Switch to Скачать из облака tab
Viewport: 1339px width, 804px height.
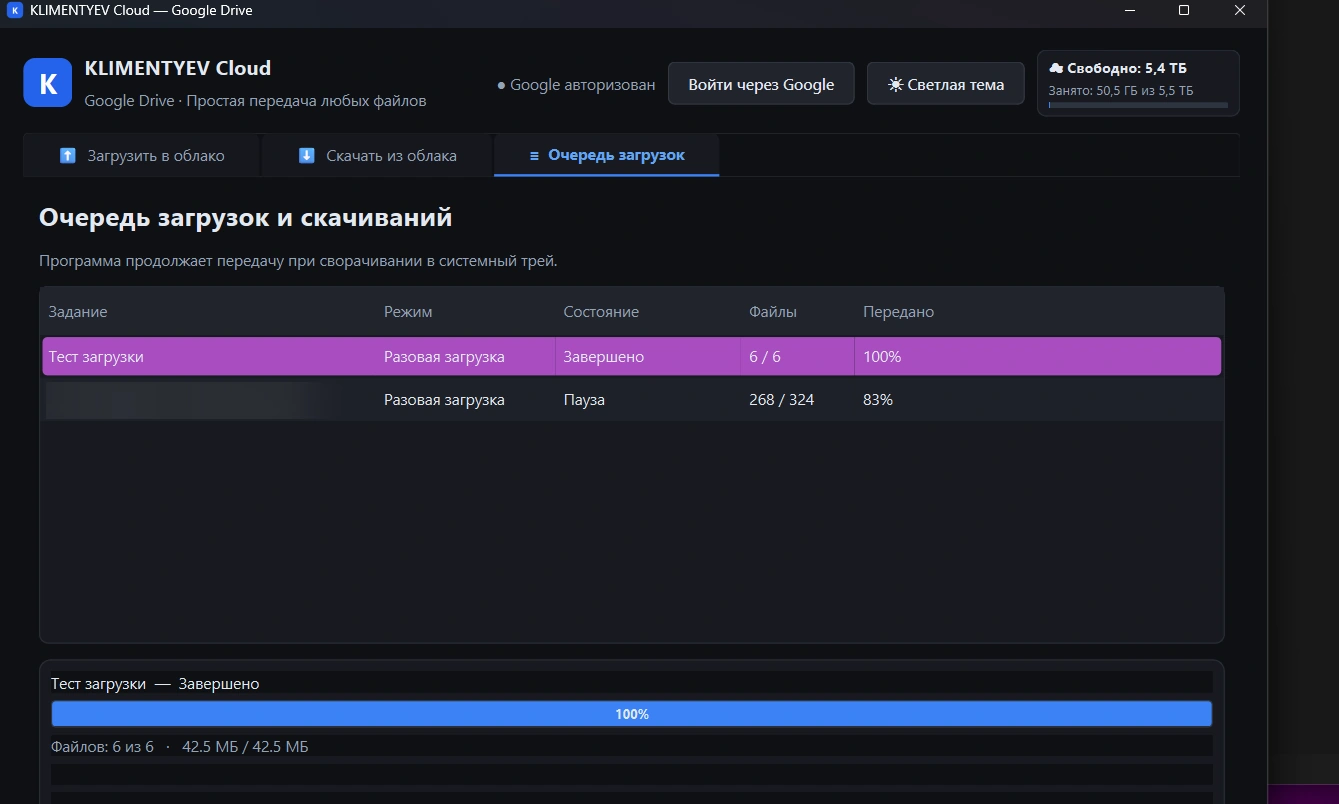tap(377, 156)
